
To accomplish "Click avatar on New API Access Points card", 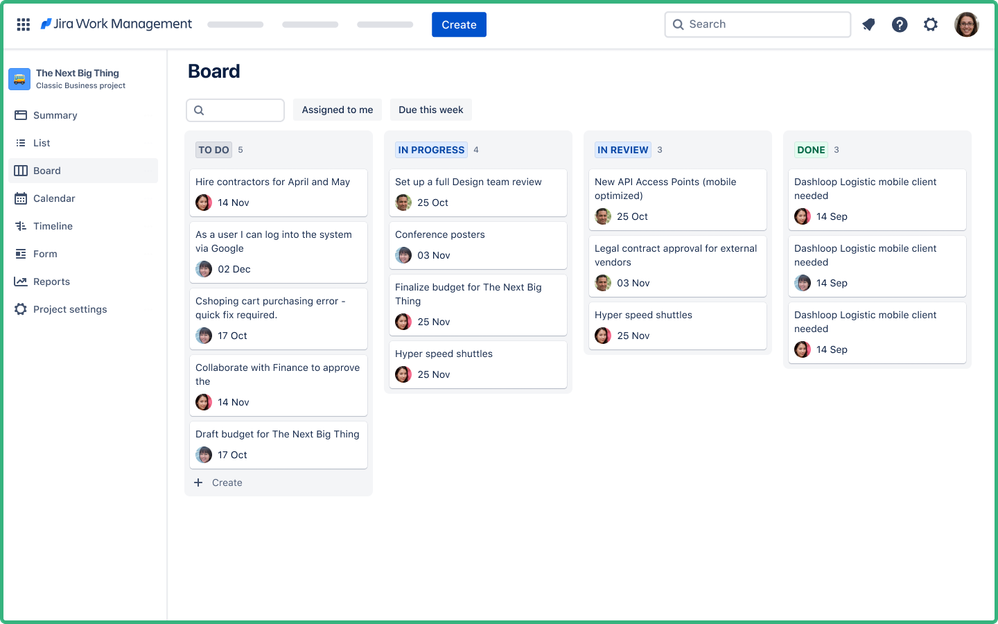I will (603, 216).
